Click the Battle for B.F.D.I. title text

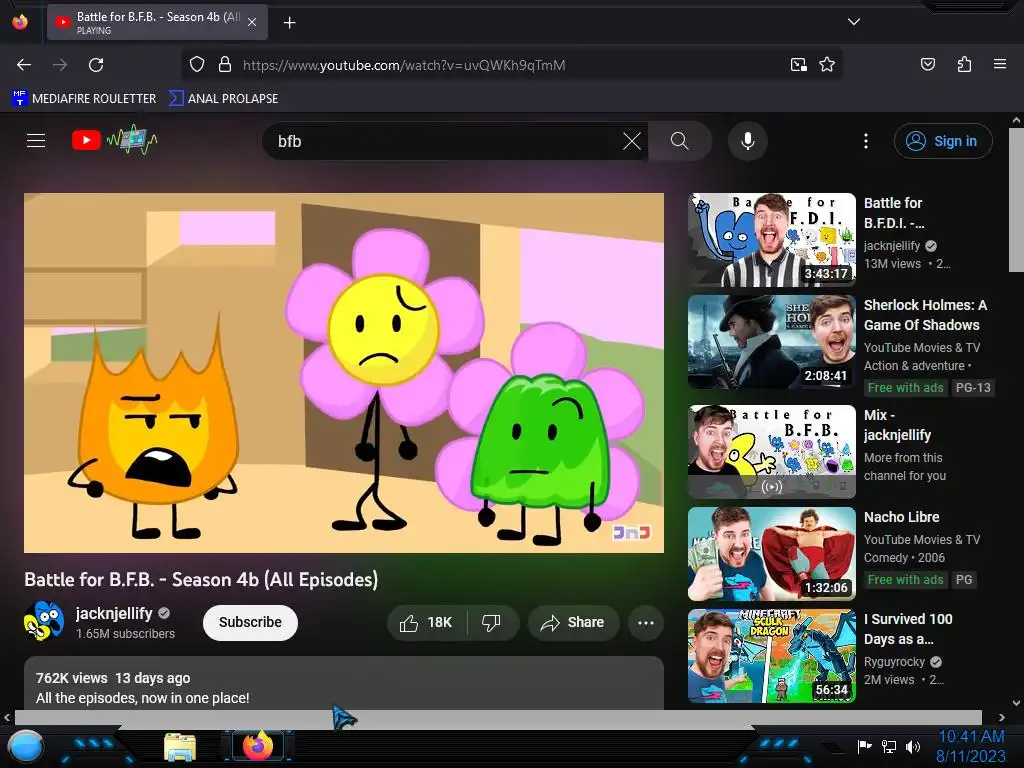[894, 213]
